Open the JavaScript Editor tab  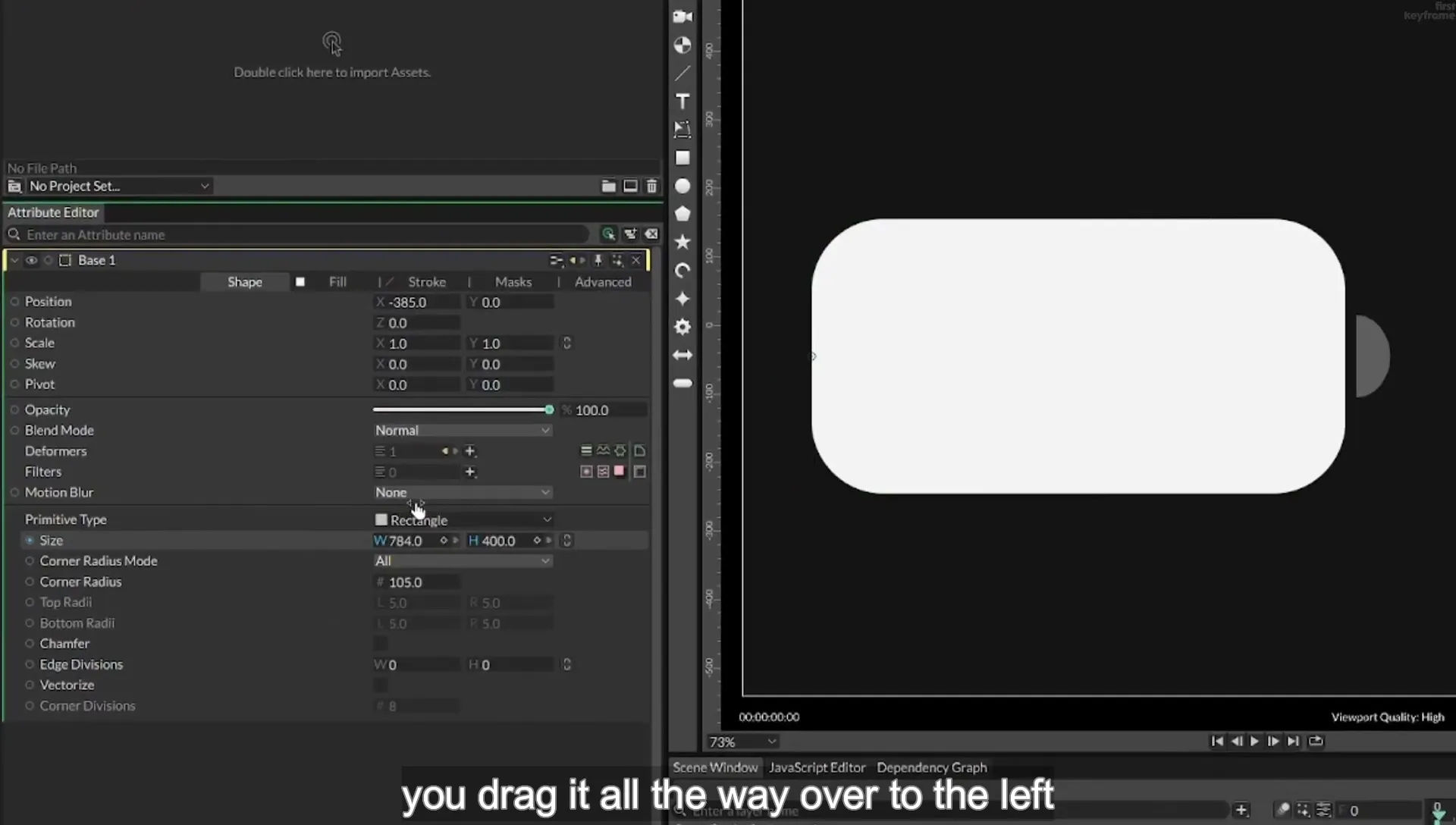817,767
